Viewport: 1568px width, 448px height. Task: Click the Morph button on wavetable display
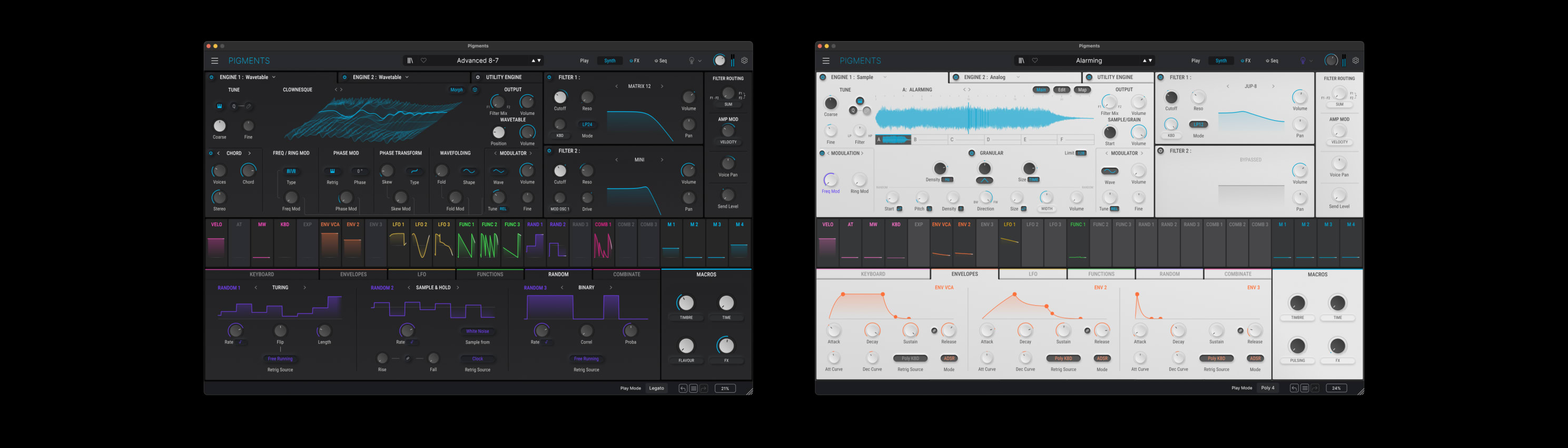click(x=457, y=90)
